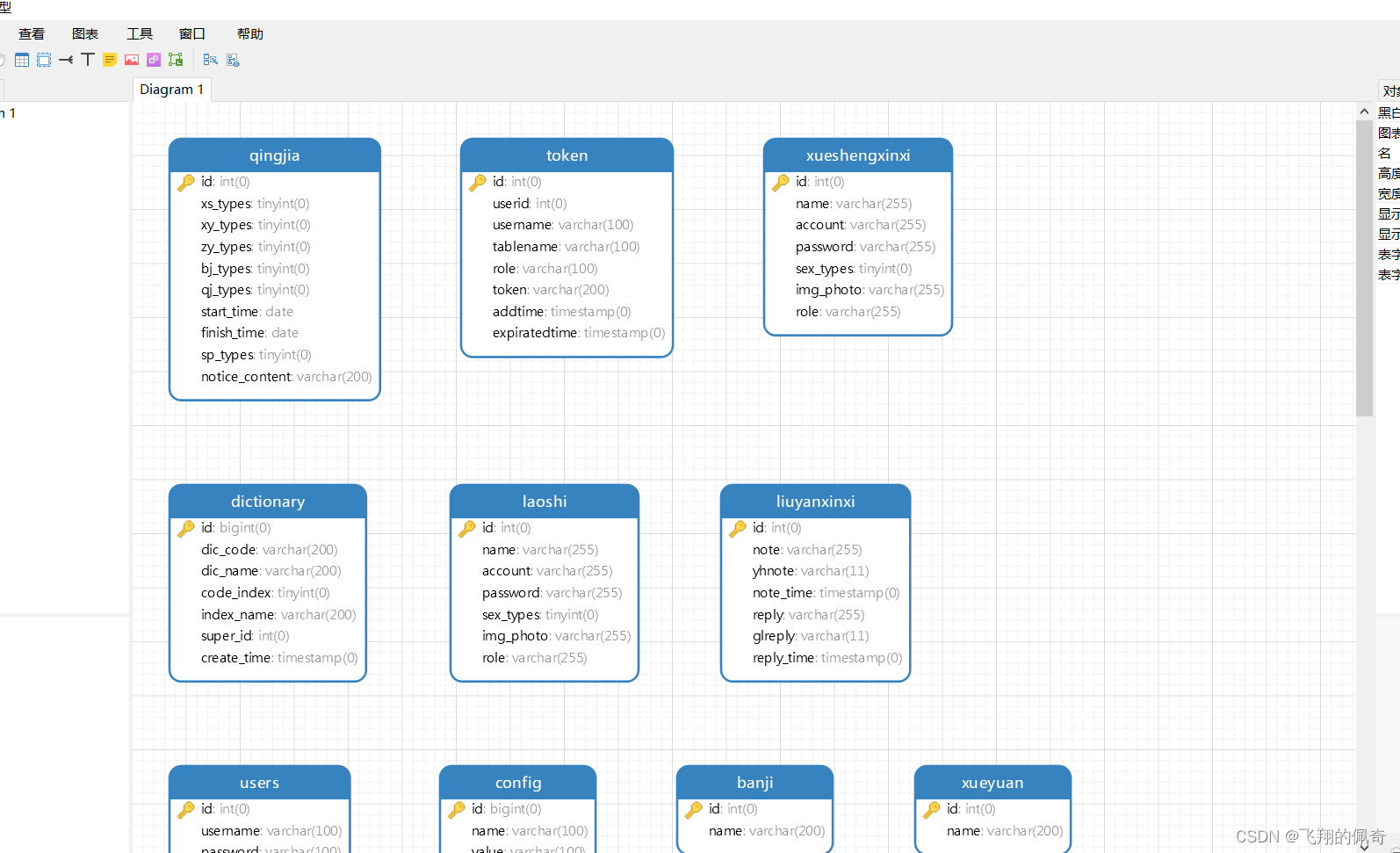Screen dimensions: 1400x853
Task: Click dic_code field in dictionary table
Action: pyautogui.click(x=268, y=550)
